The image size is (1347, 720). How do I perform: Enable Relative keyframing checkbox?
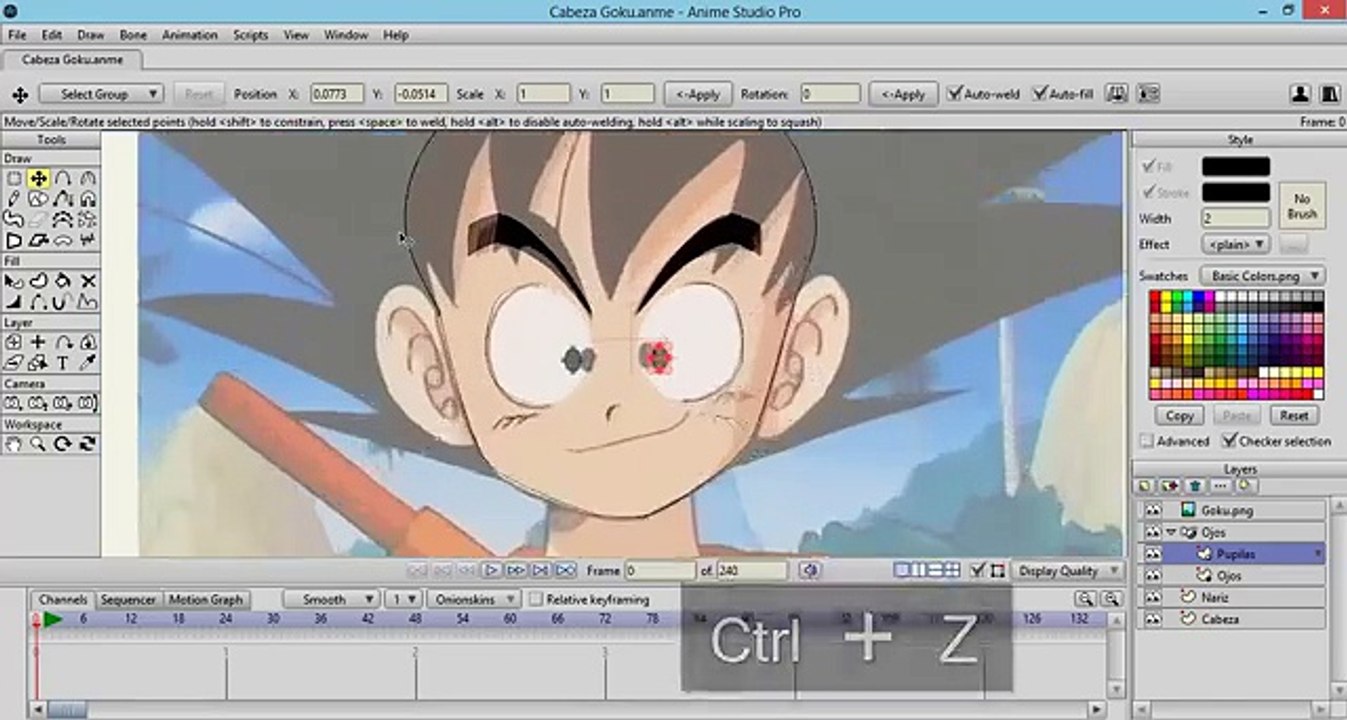(x=536, y=600)
